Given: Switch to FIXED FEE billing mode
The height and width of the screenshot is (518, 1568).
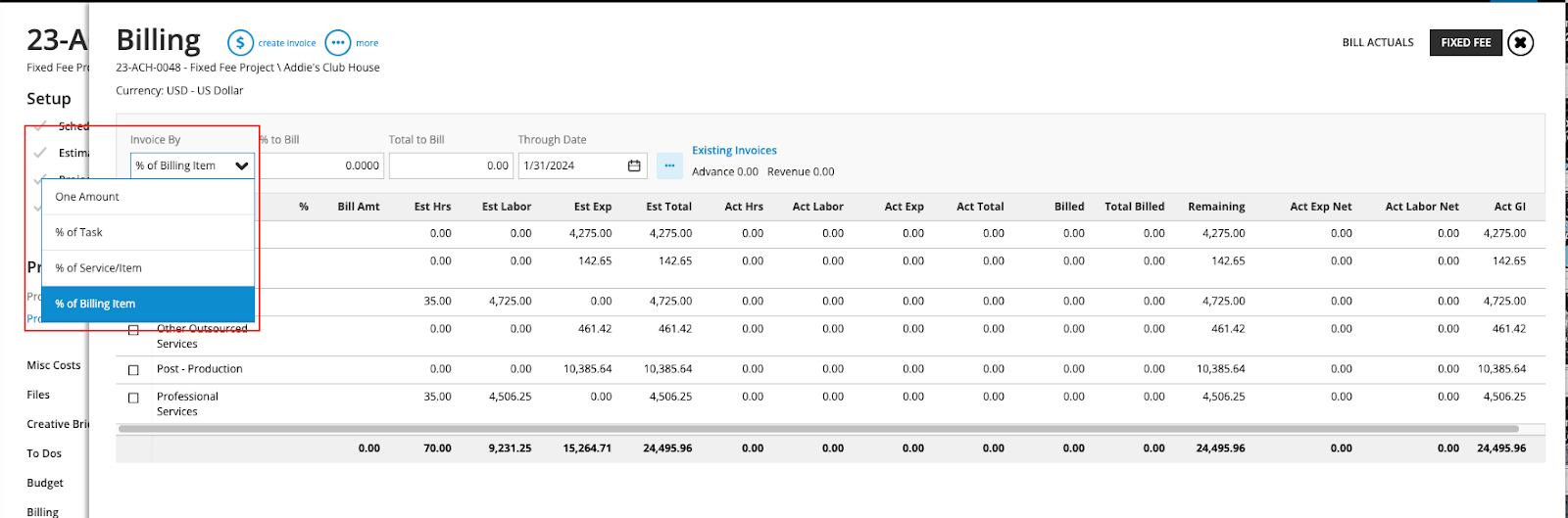Looking at the screenshot, I should pyautogui.click(x=1465, y=43).
